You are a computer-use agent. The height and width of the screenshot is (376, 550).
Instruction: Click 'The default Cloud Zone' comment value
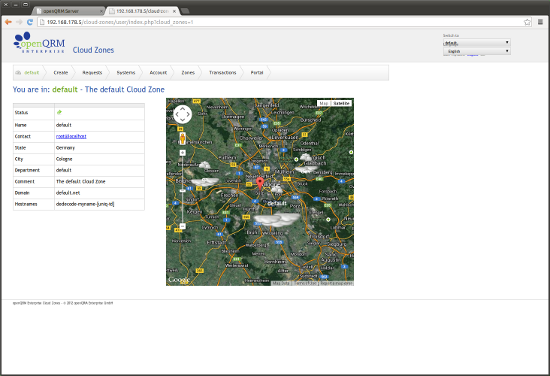click(x=81, y=181)
